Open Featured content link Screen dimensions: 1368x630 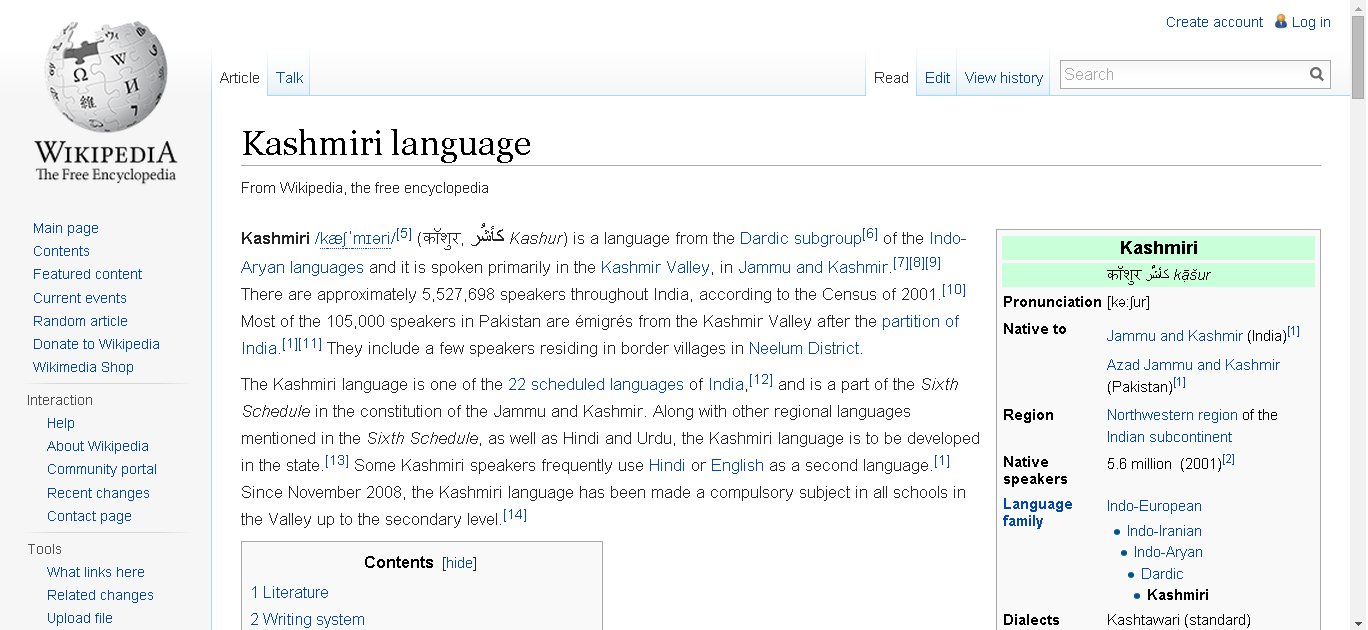pos(87,274)
